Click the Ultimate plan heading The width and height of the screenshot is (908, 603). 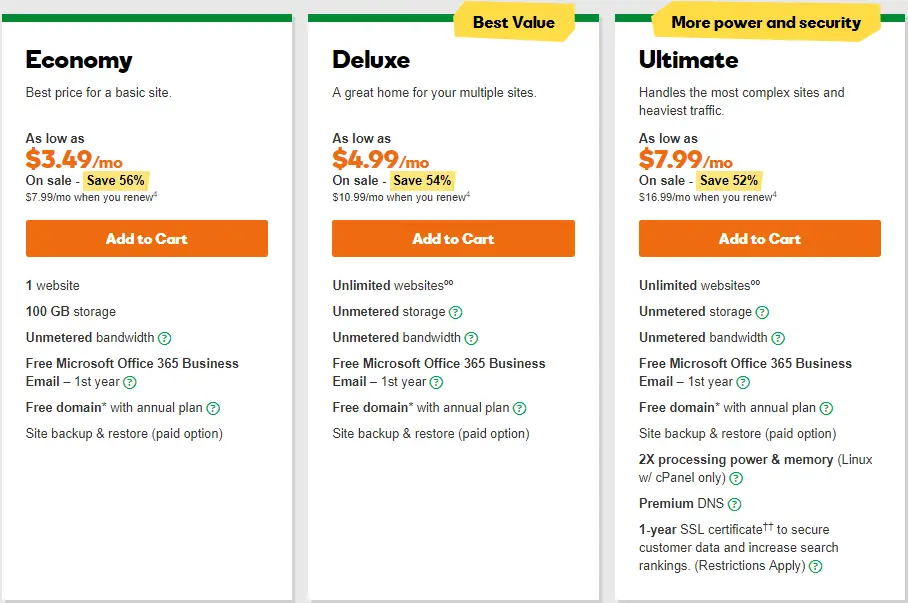(x=689, y=60)
